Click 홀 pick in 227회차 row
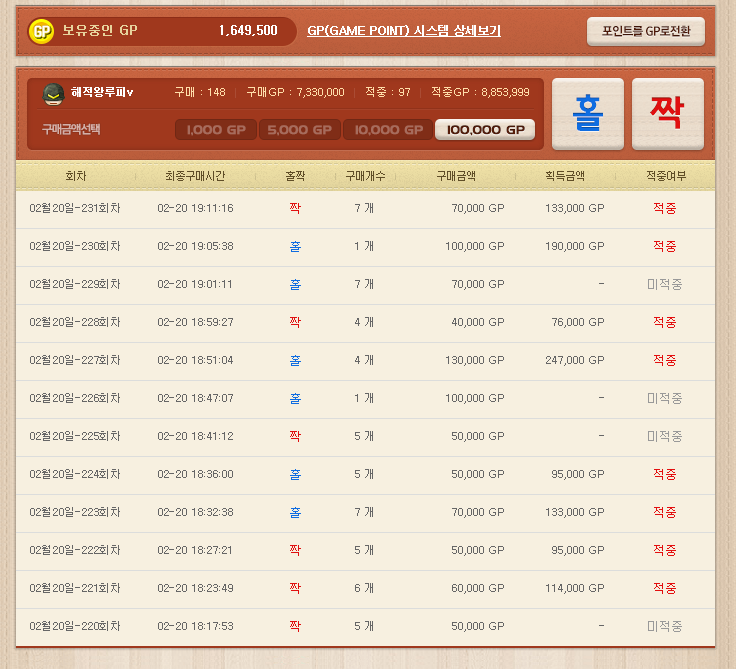This screenshot has height=669, width=736. click(x=295, y=361)
